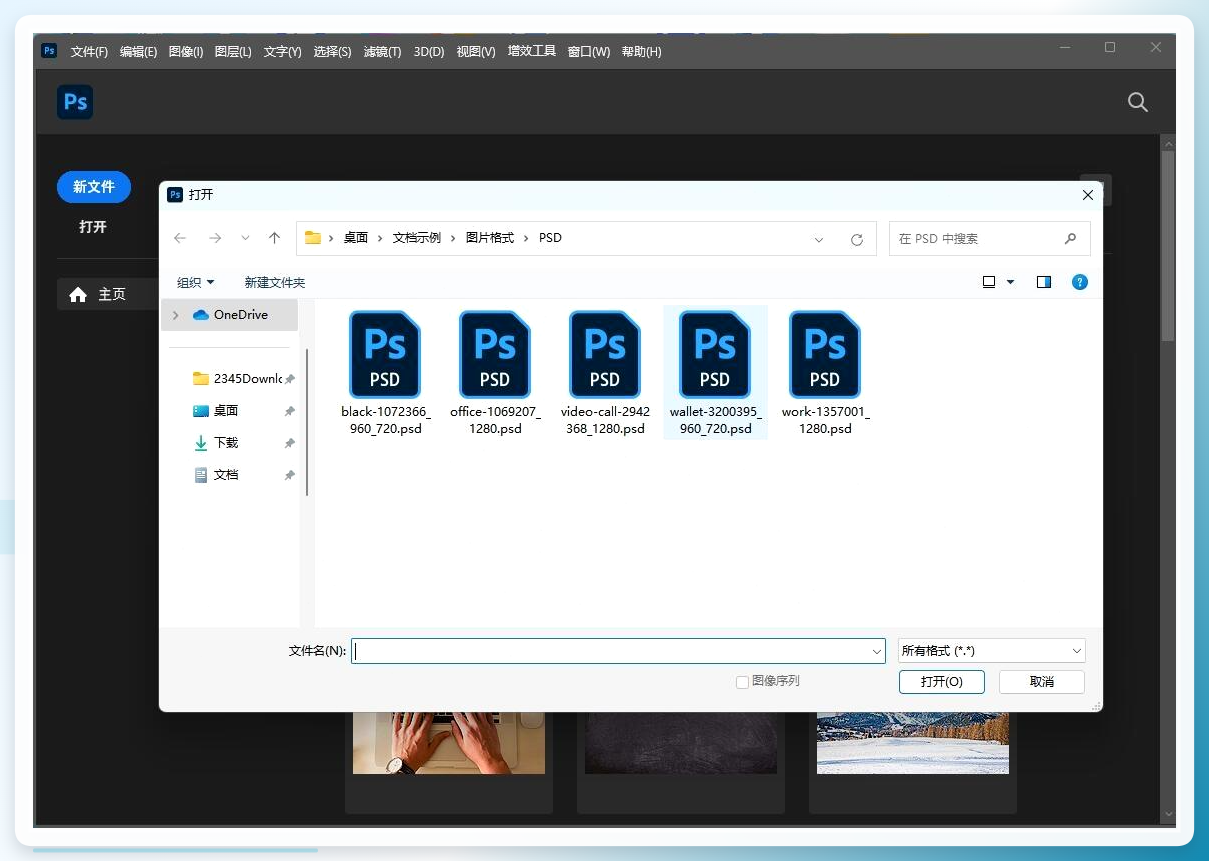Click the Photoshop home screen vertical scrollbar

[1168, 245]
